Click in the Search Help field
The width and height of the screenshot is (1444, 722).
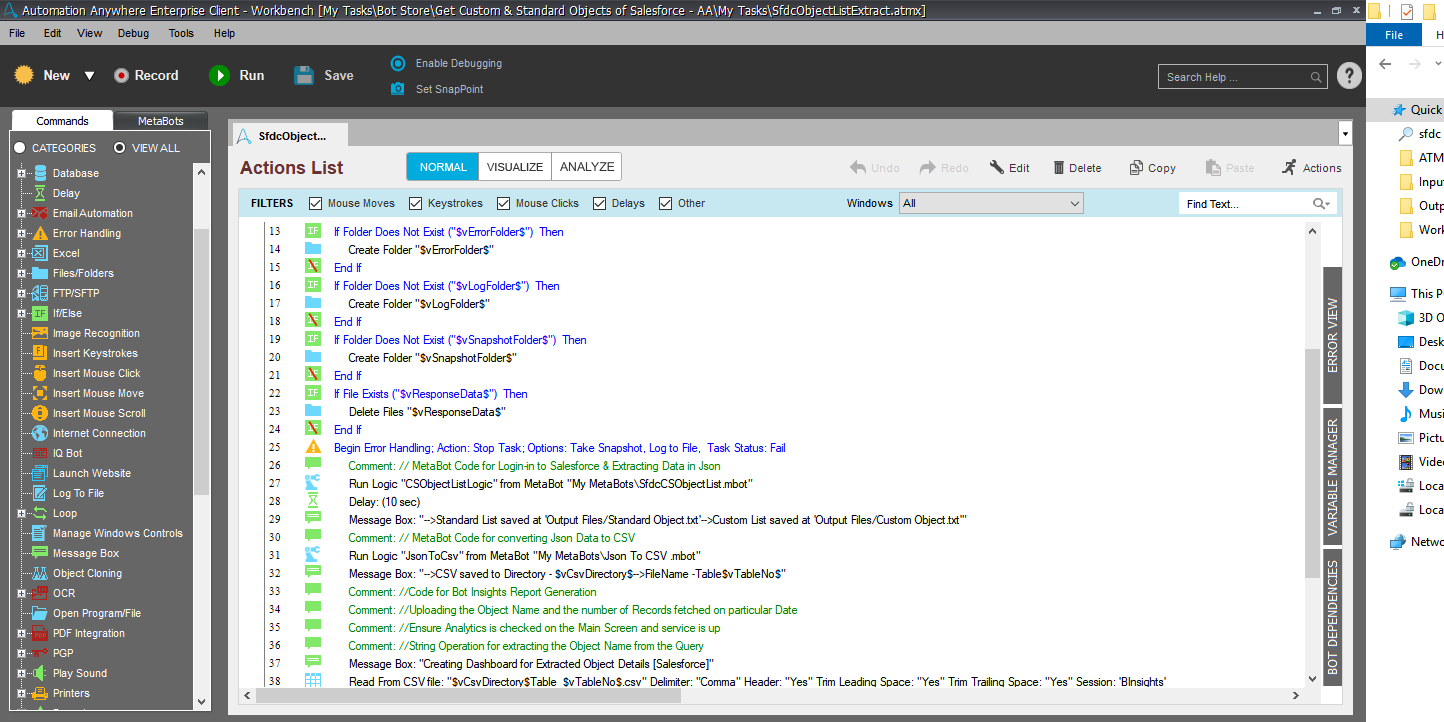pos(1235,77)
